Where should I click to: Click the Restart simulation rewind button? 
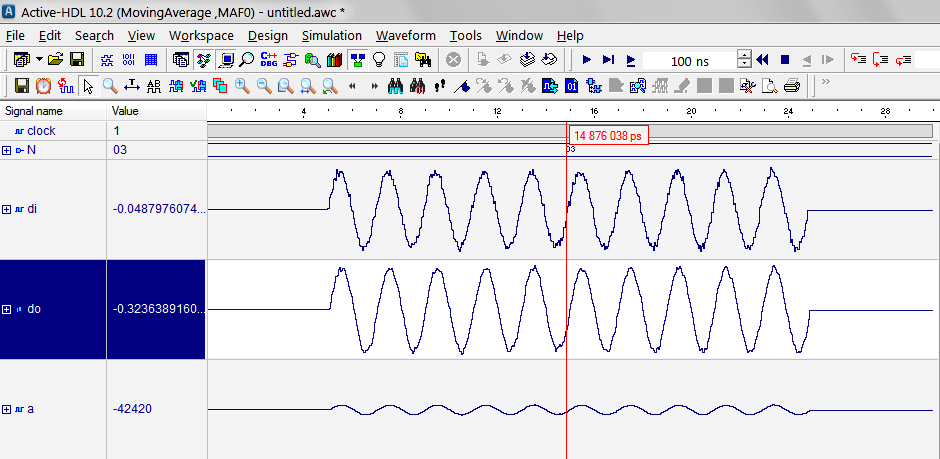(x=763, y=60)
